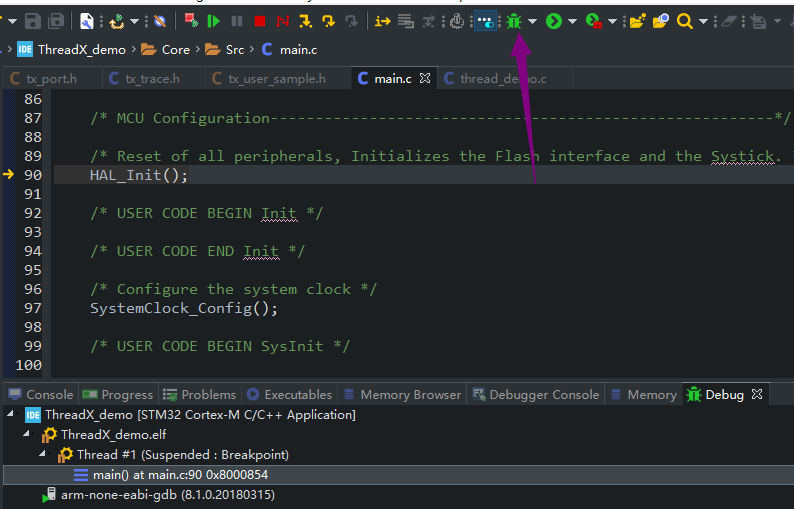Close the main.c editor tab
The height and width of the screenshot is (509, 794).
coord(425,78)
